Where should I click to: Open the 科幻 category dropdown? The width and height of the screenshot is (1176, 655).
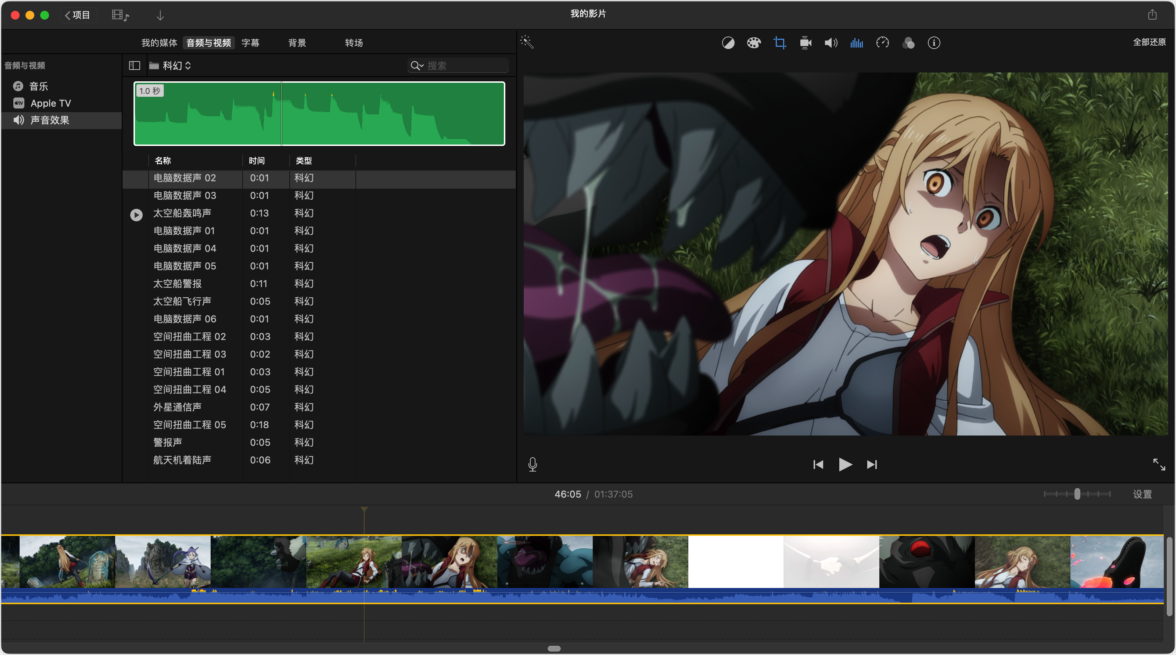click(x=170, y=65)
